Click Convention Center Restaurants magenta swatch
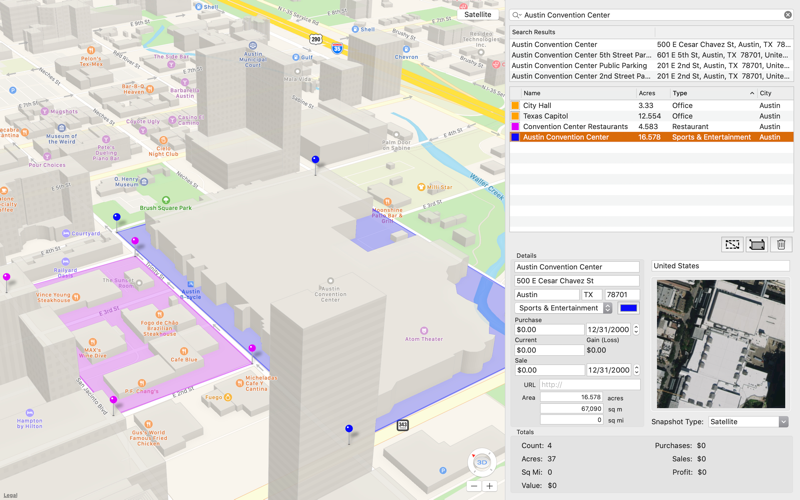This screenshot has width=800, height=500. (x=515, y=127)
